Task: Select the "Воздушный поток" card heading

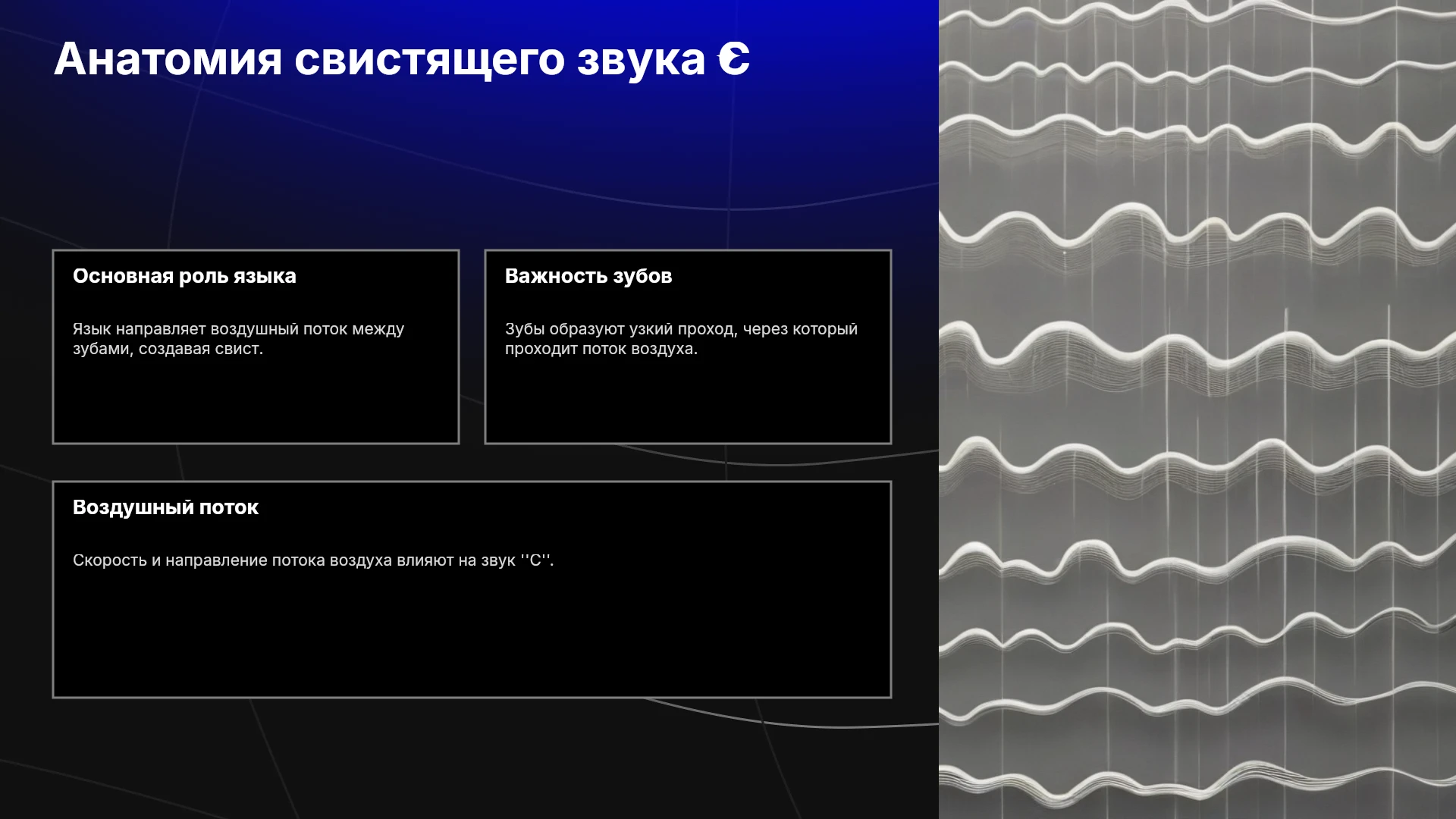Action: (x=165, y=507)
